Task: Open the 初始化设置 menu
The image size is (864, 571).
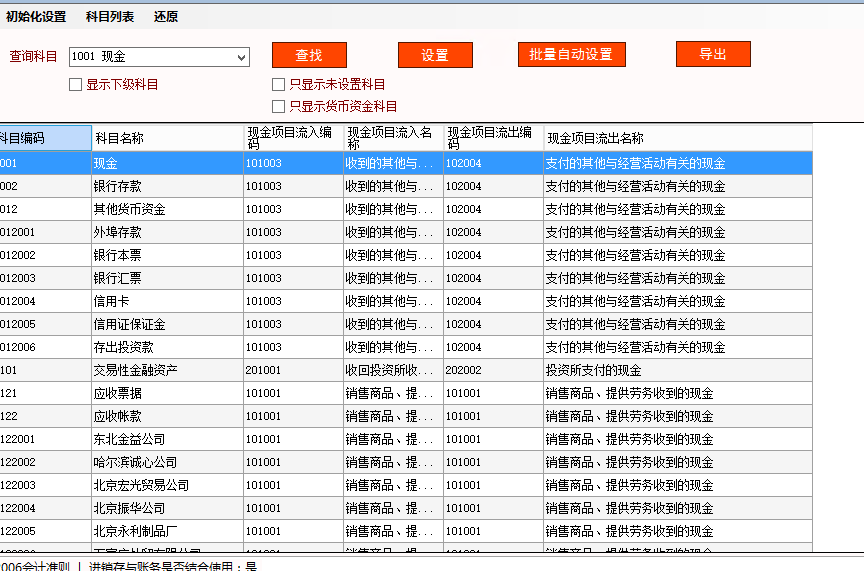Action: click(36, 17)
